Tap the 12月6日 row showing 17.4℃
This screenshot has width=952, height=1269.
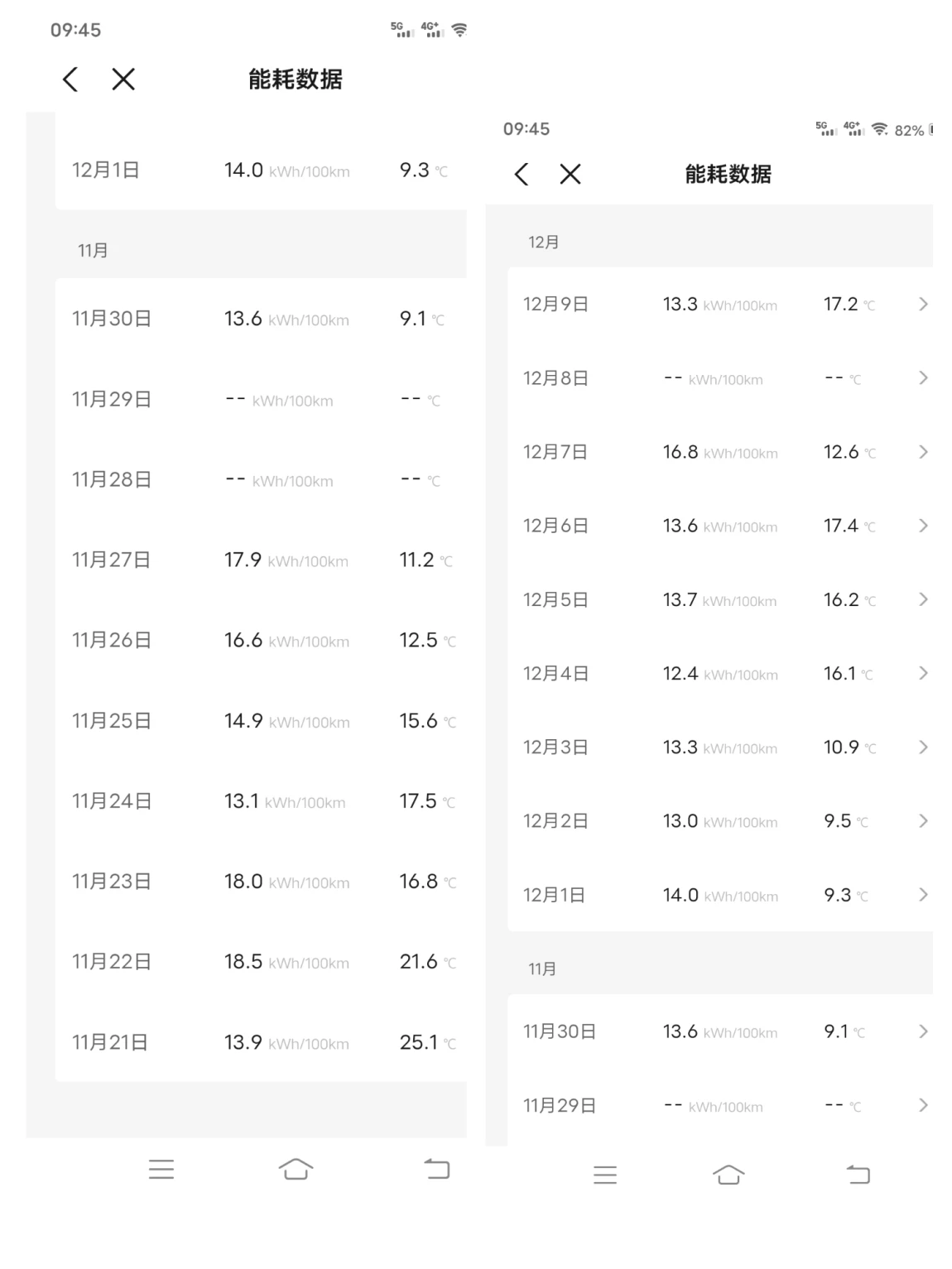pos(712,526)
